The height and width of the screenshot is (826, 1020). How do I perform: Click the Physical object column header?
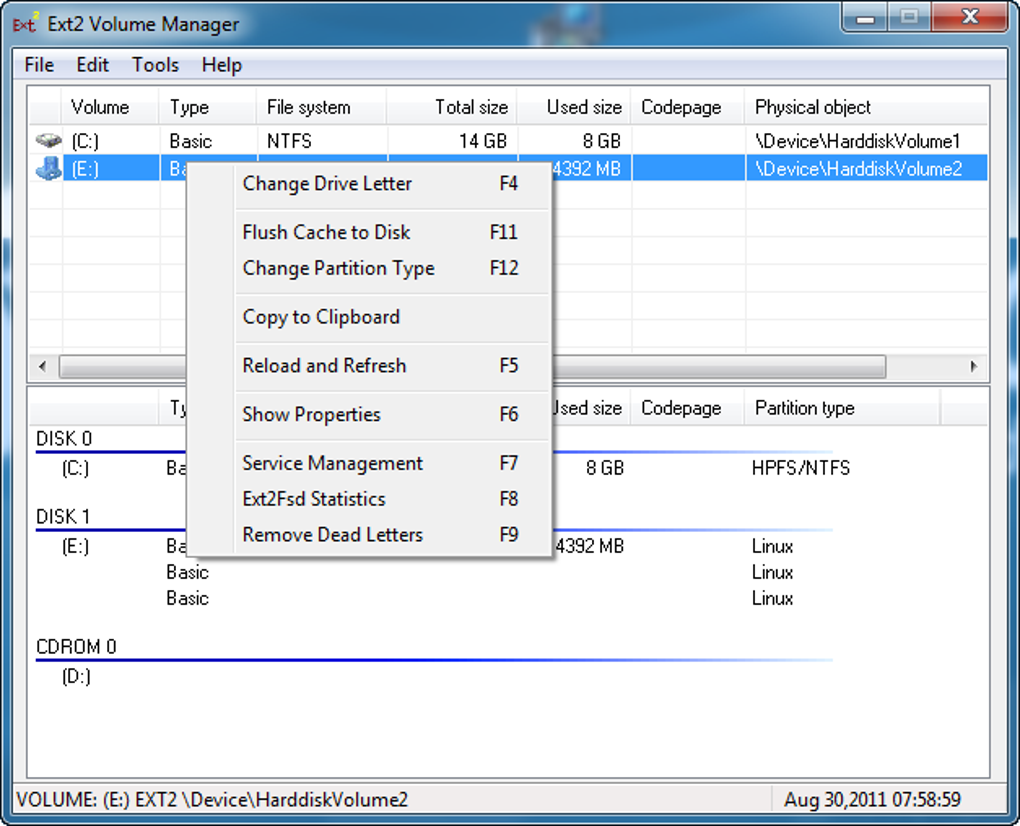866,107
